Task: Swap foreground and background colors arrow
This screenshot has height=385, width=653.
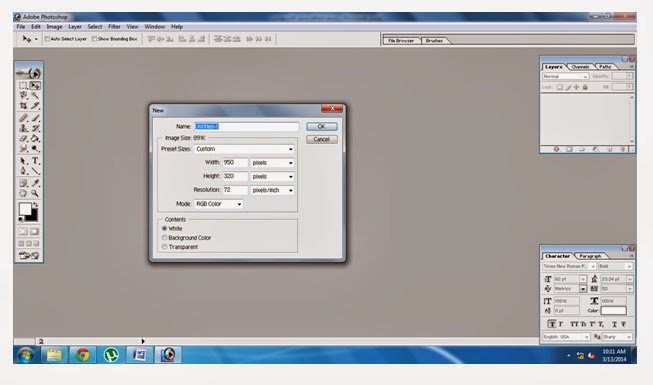Action: click(35, 205)
